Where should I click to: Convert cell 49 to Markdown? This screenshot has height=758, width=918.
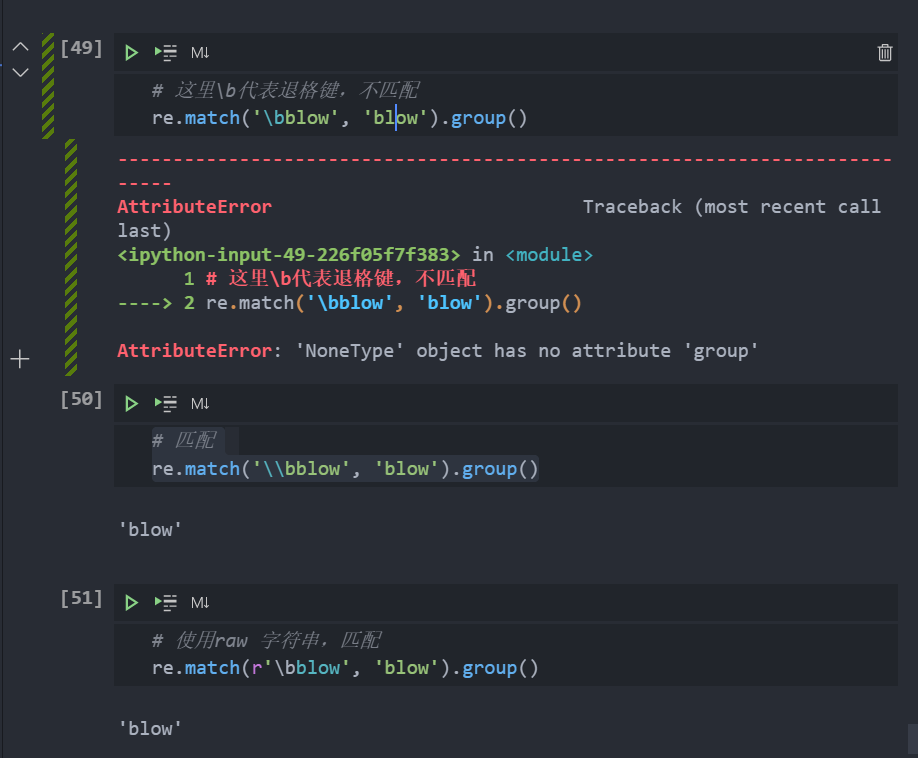(200, 53)
